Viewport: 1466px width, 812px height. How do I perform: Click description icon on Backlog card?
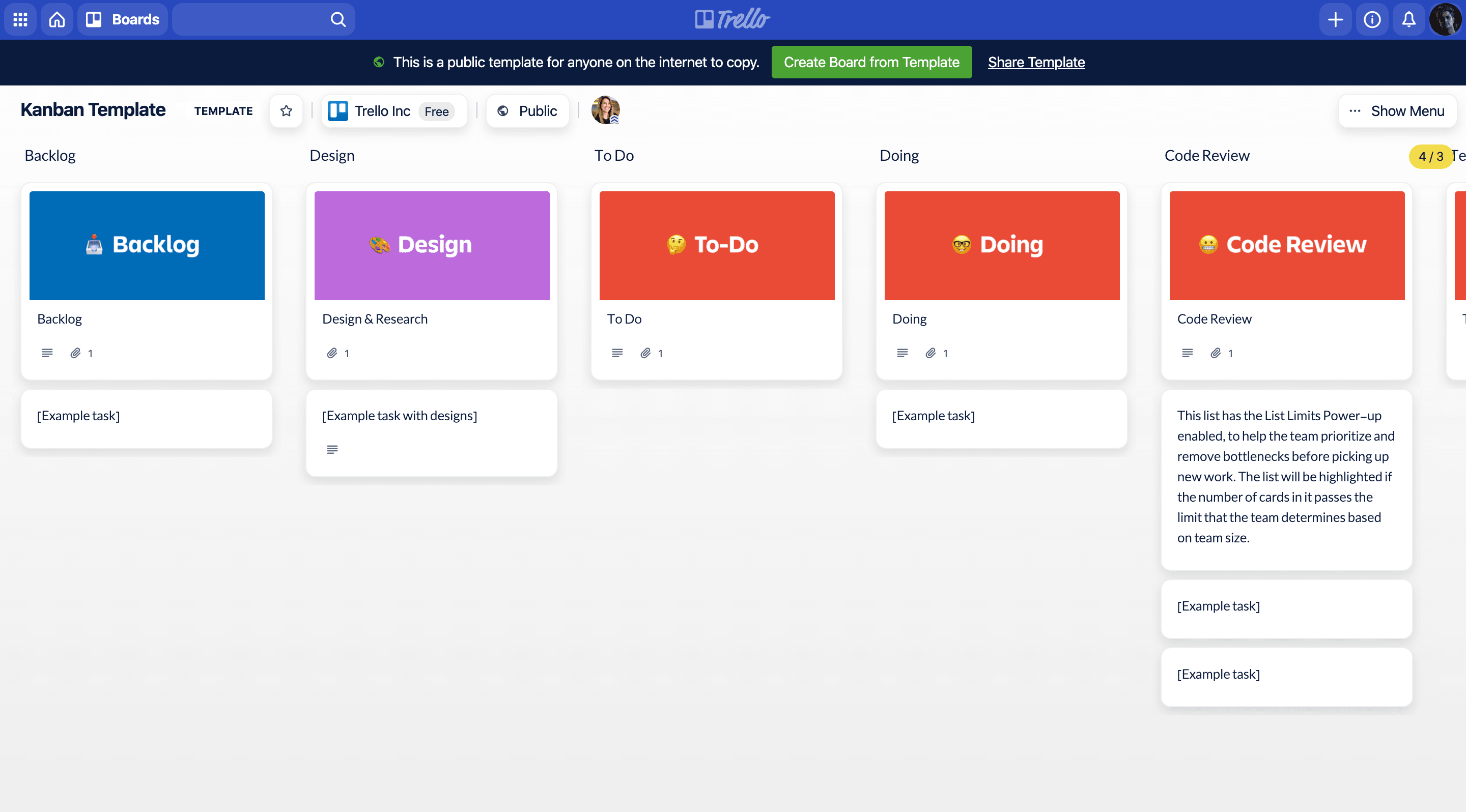click(x=47, y=353)
